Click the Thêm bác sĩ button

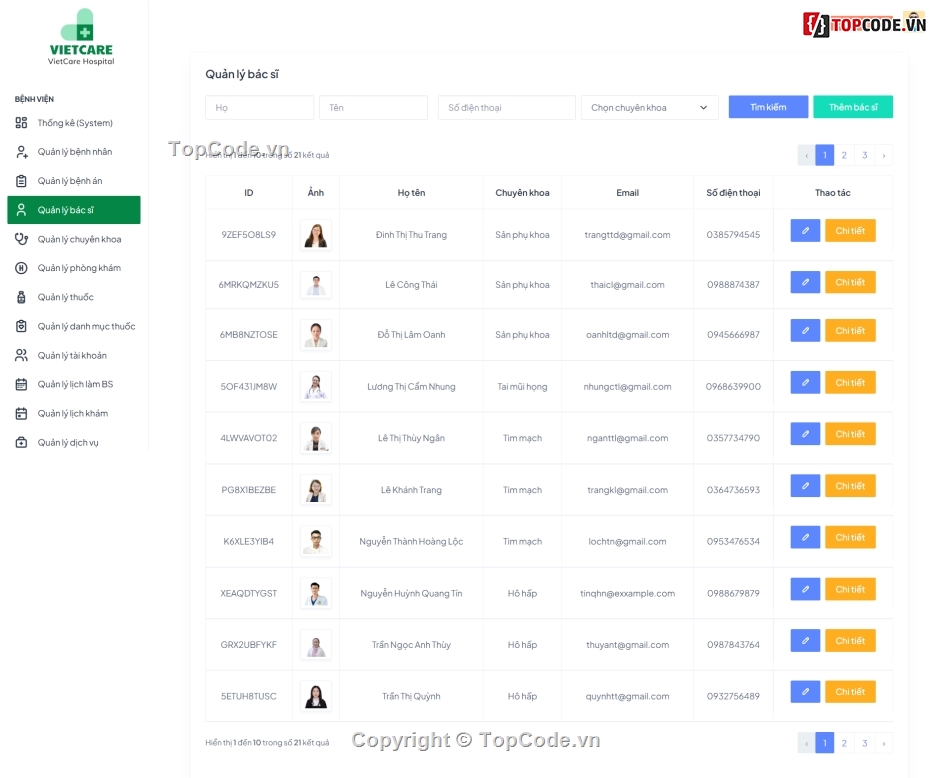coord(853,106)
